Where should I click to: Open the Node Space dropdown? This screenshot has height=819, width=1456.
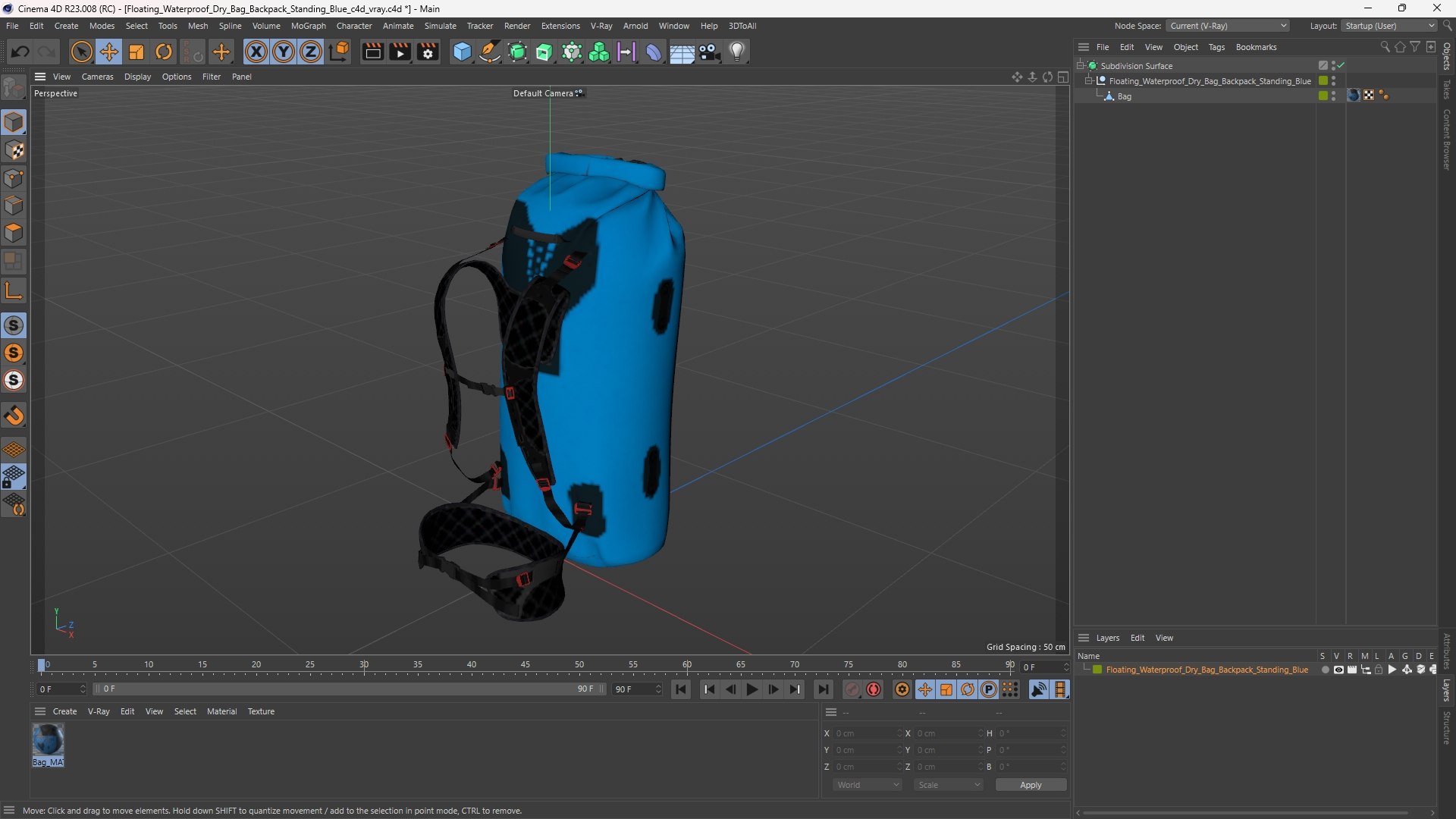click(x=1228, y=26)
